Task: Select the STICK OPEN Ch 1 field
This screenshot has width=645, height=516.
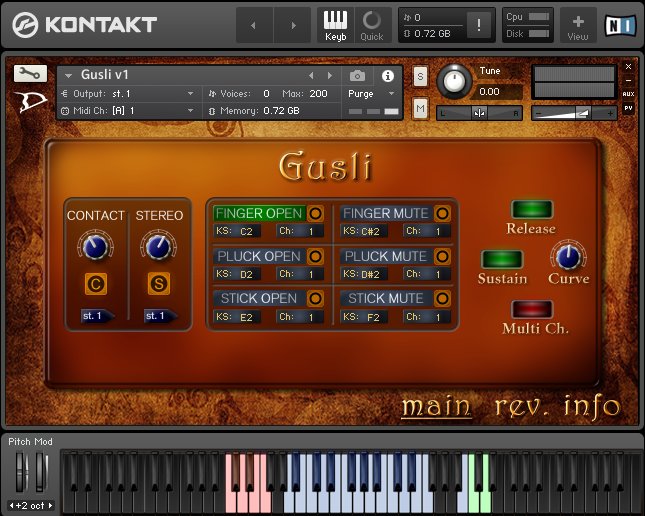Action: point(300,317)
